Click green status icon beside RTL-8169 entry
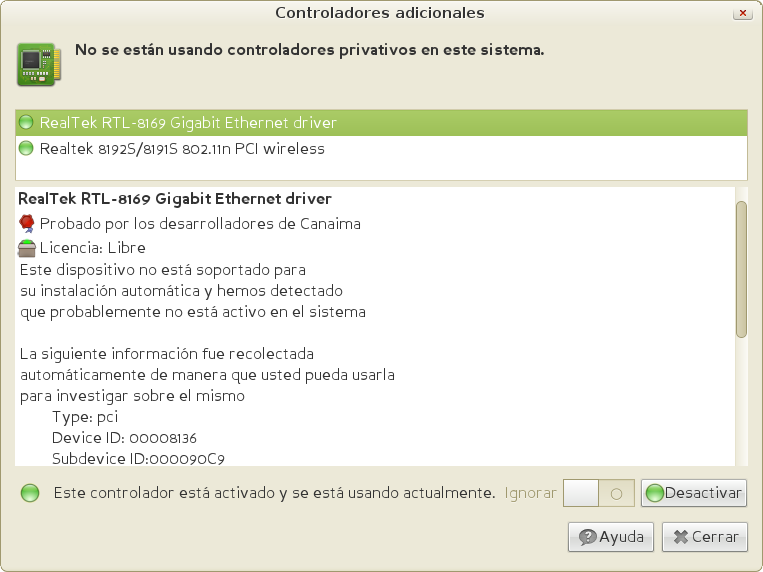Viewport: 763px width, 572px height. tap(27, 123)
